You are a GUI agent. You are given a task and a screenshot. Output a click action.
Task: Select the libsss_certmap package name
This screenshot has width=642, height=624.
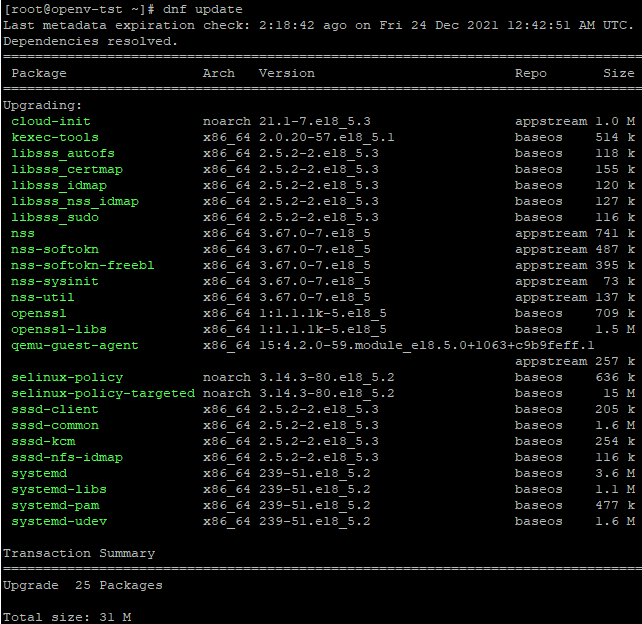tap(67, 169)
